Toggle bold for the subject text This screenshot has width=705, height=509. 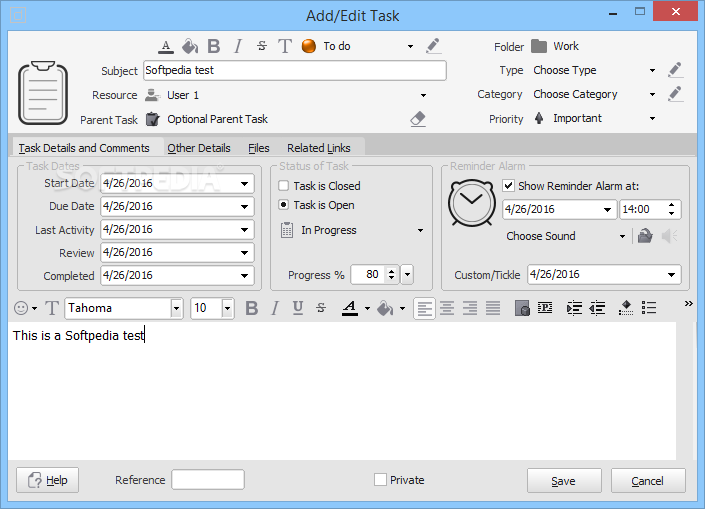(214, 46)
